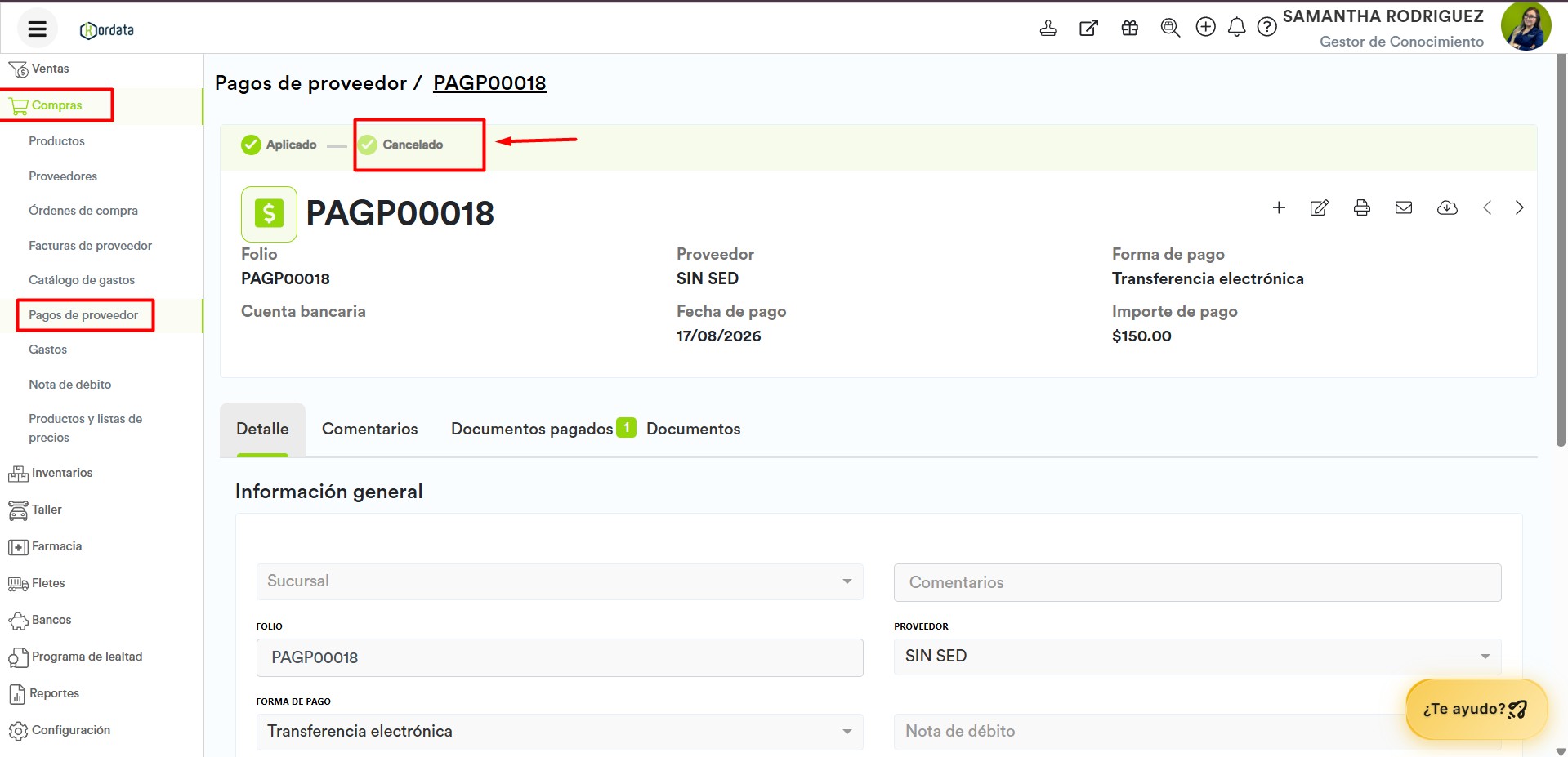
Task: Open the Forma de pago dropdown
Action: [560, 732]
